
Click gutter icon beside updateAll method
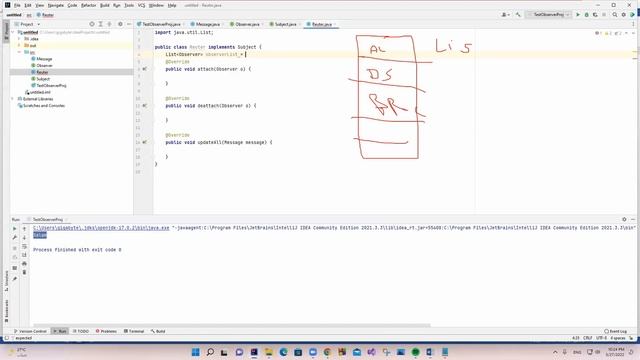[144, 142]
